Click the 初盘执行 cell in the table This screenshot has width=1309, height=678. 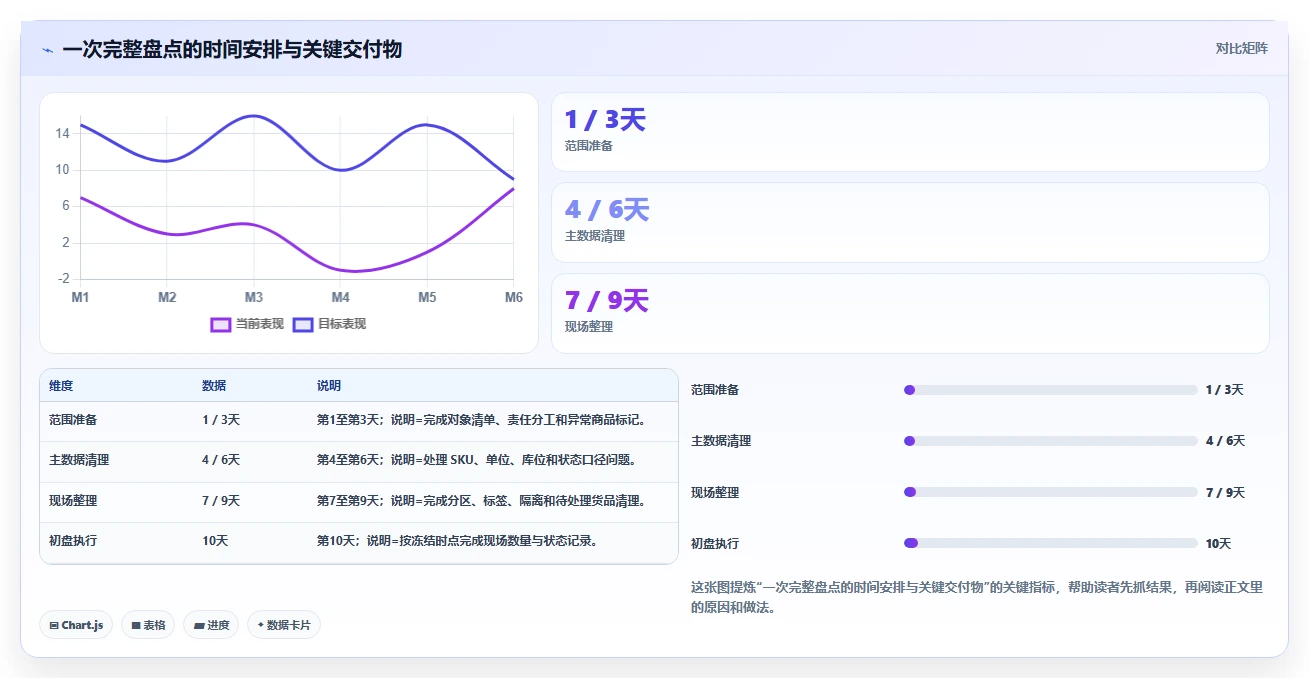(73, 540)
